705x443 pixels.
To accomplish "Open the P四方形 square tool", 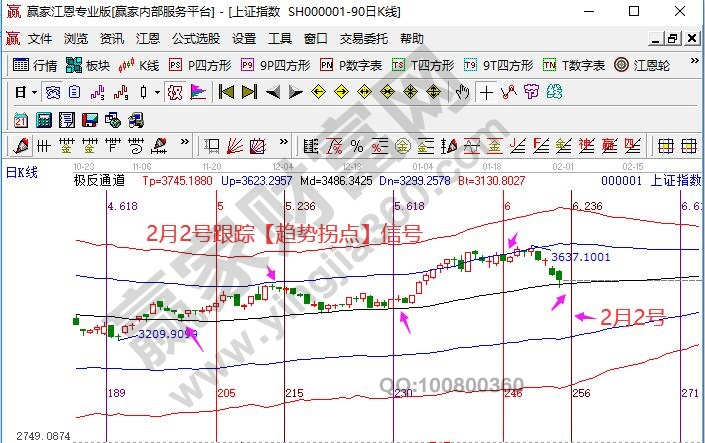I will tap(199, 65).
